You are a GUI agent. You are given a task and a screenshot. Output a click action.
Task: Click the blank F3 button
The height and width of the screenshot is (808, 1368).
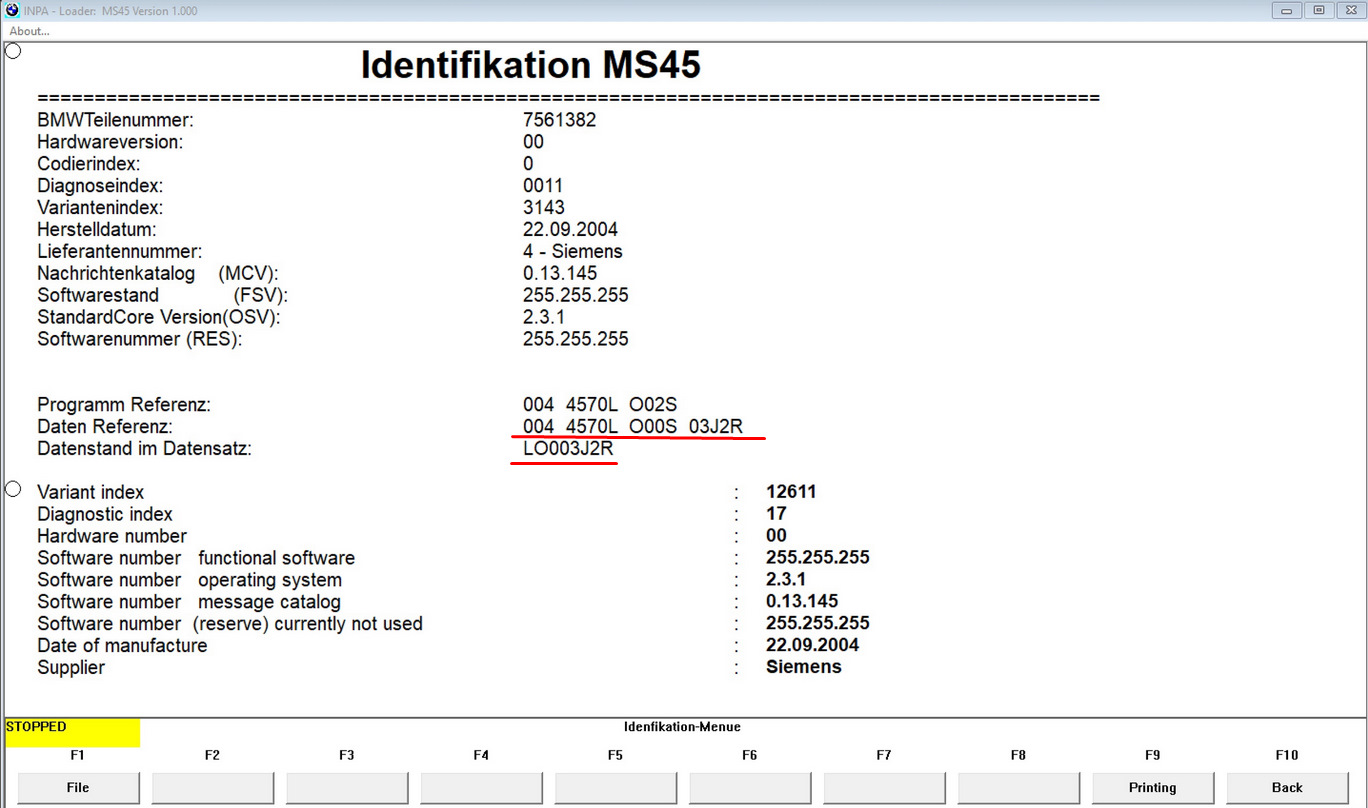(x=347, y=788)
